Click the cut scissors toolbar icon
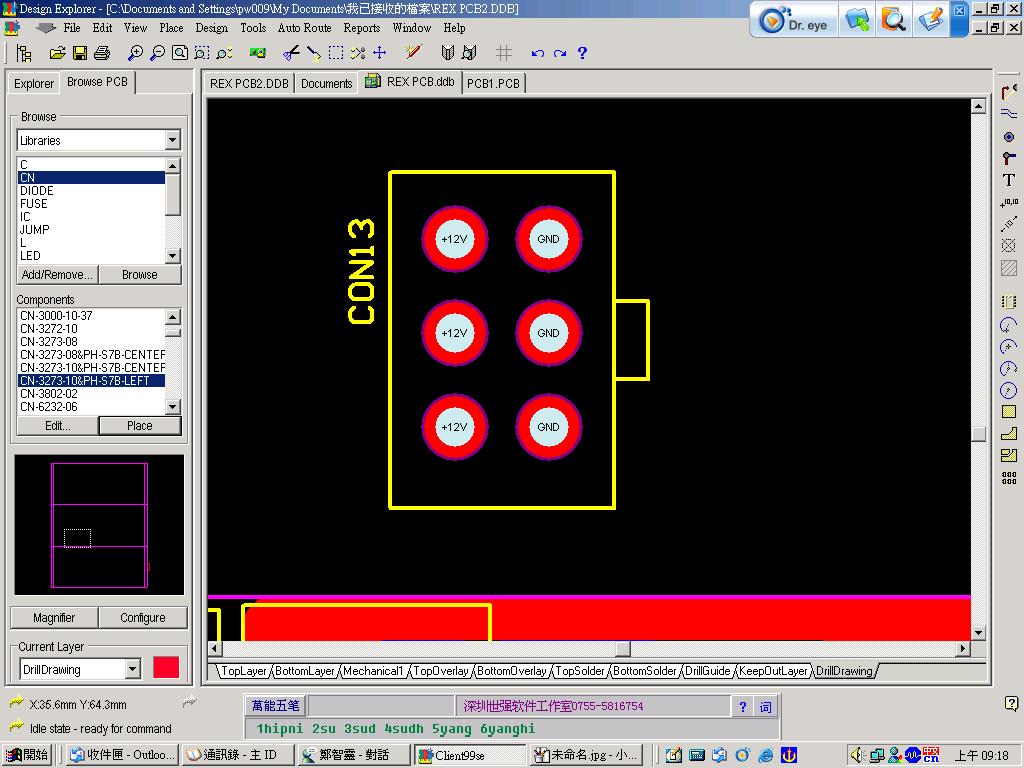 pyautogui.click(x=291, y=53)
